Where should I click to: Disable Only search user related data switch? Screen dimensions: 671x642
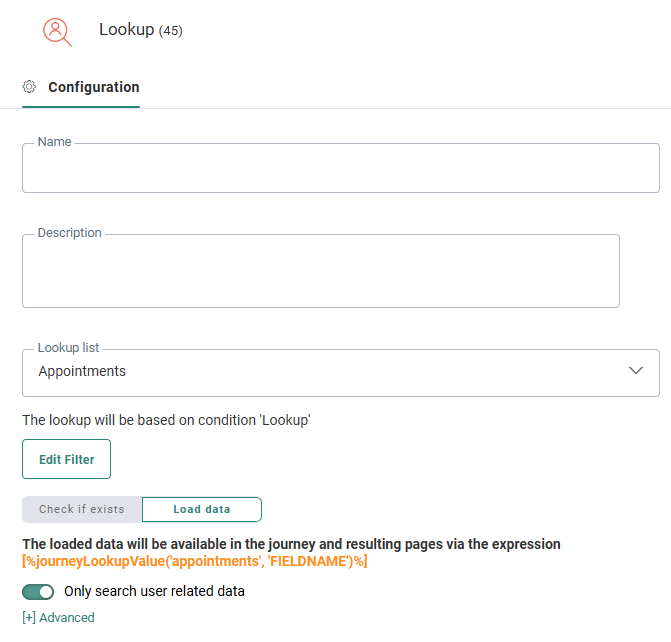coord(38,592)
